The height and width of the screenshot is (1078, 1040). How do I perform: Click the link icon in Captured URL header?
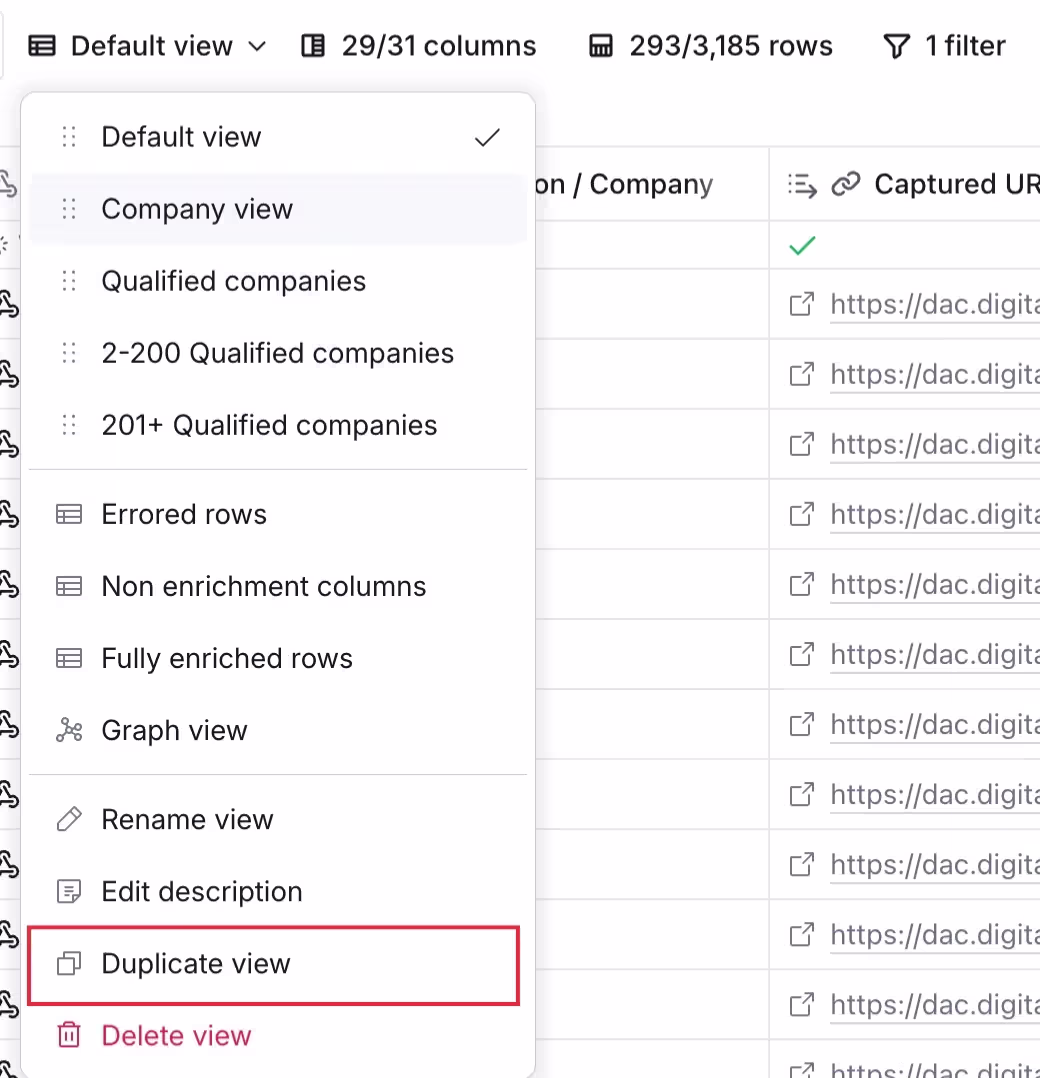point(845,184)
